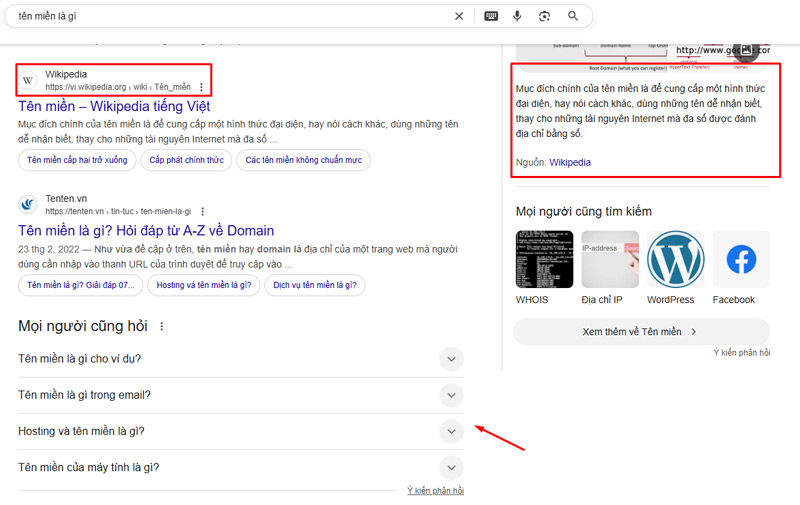Open Tên miền là gì? Hỏi đáp từ A-Z link
Screen dimensions: 800x505
pyautogui.click(x=146, y=231)
